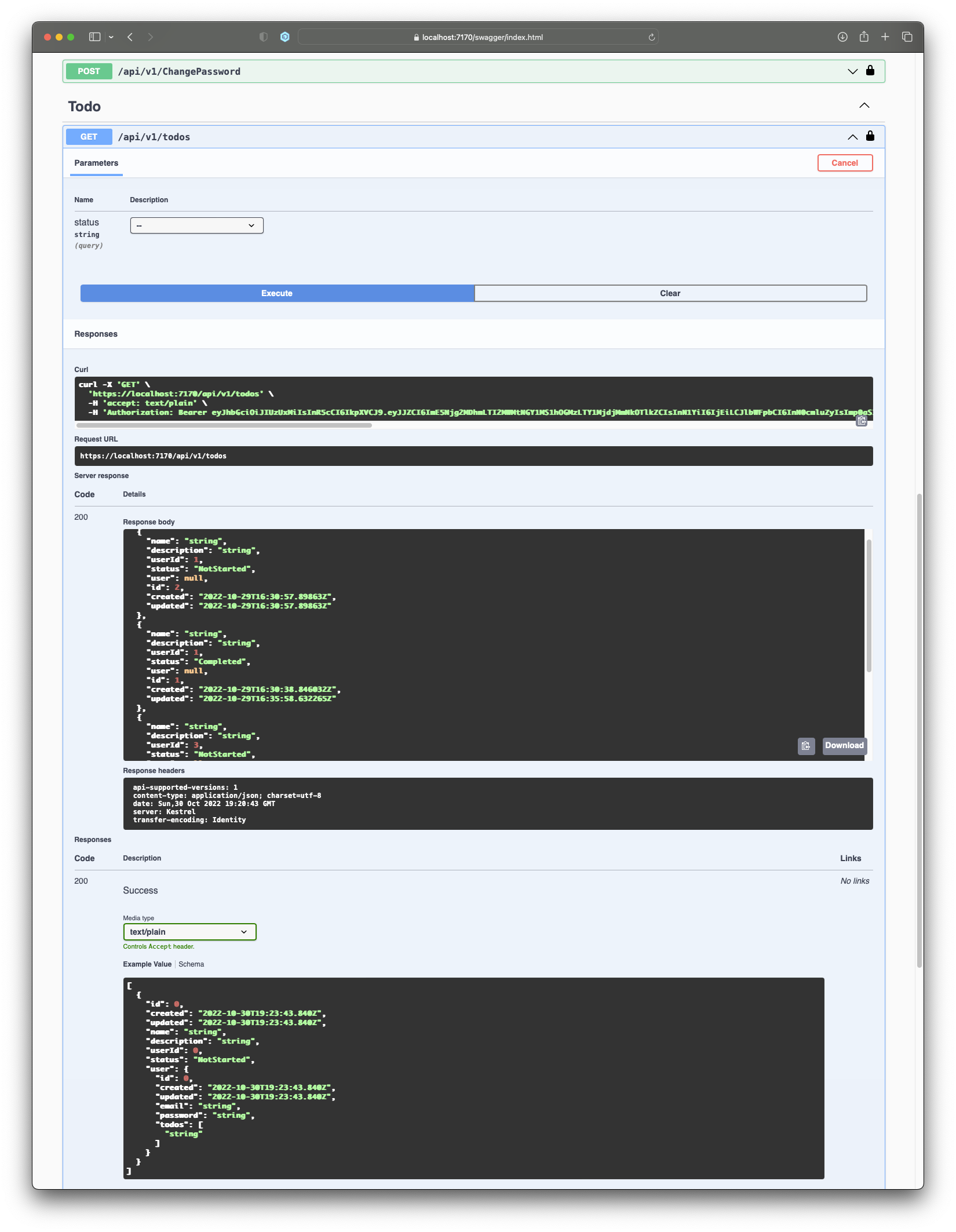Open the status query parameter dropdown

point(196,225)
